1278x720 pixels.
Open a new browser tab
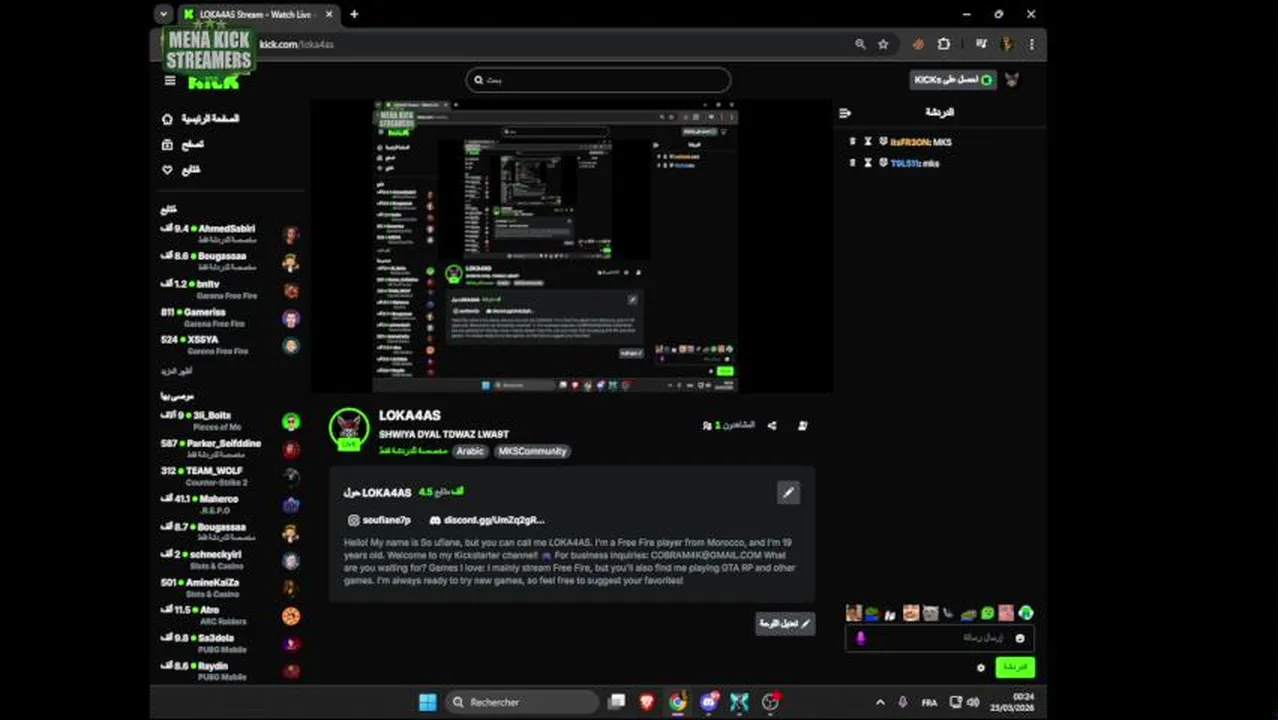pyautogui.click(x=354, y=14)
